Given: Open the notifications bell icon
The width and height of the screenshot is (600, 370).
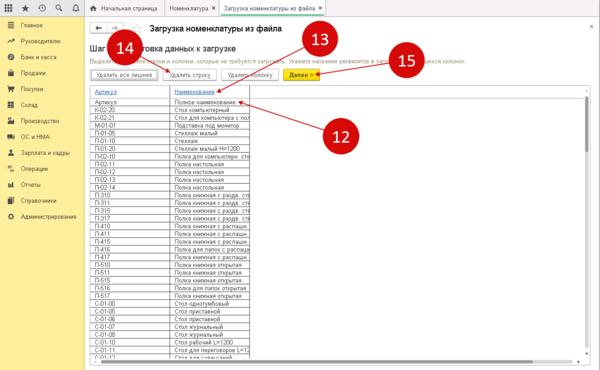Looking at the screenshot, I should pos(76,8).
